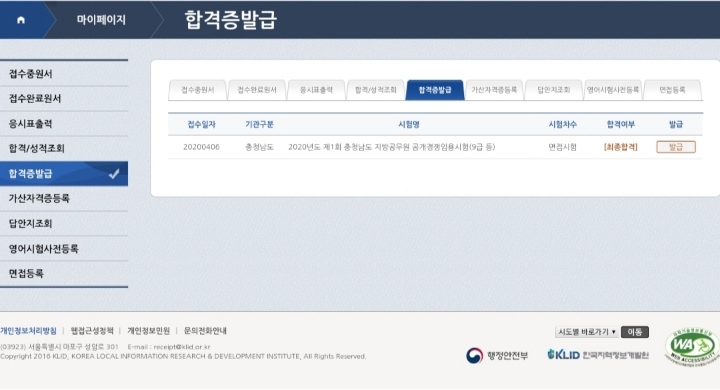Click the 시험명 column header
The height and width of the screenshot is (390, 720).
(x=409, y=124)
